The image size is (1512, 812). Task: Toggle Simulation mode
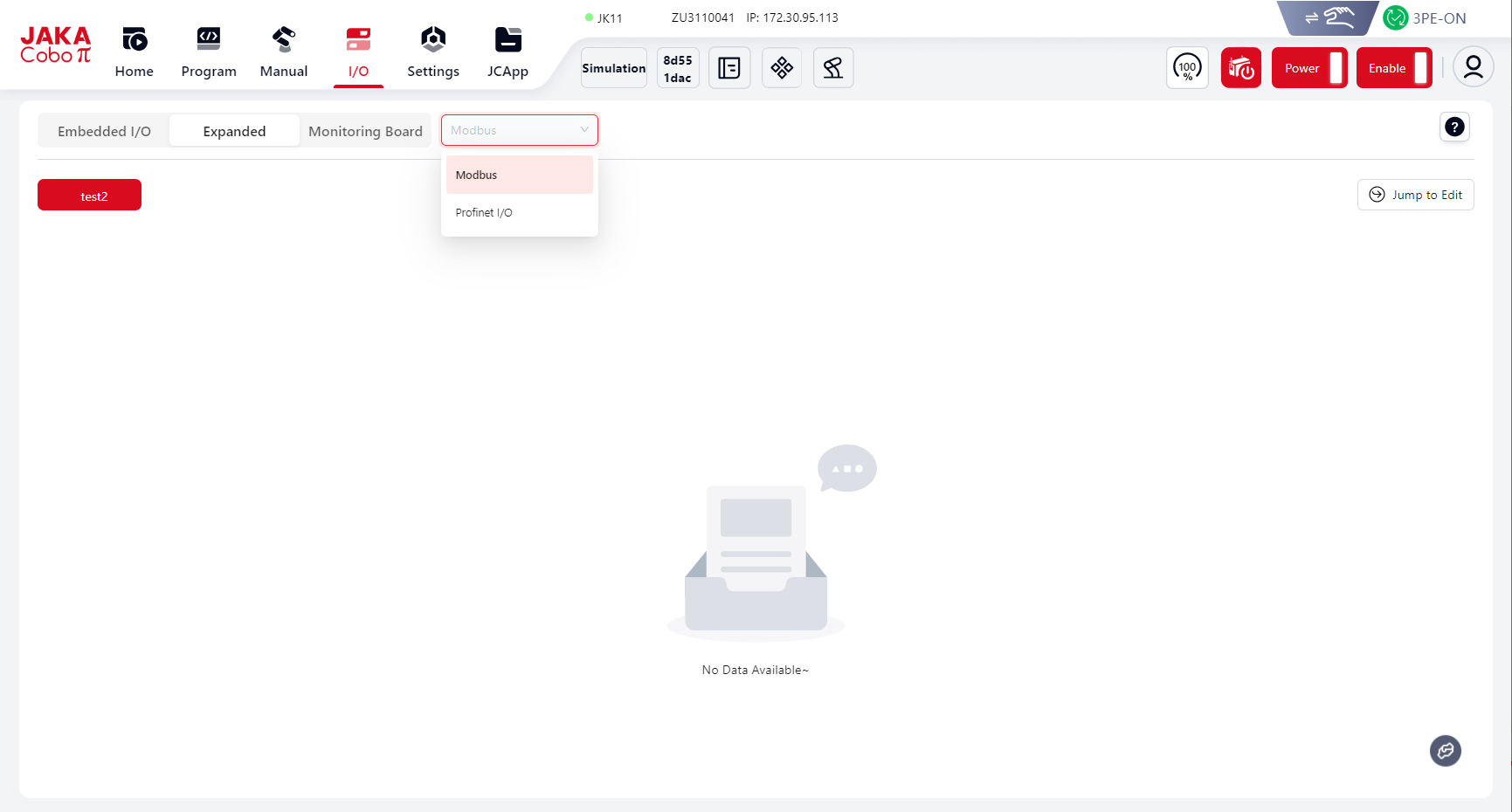click(x=614, y=68)
